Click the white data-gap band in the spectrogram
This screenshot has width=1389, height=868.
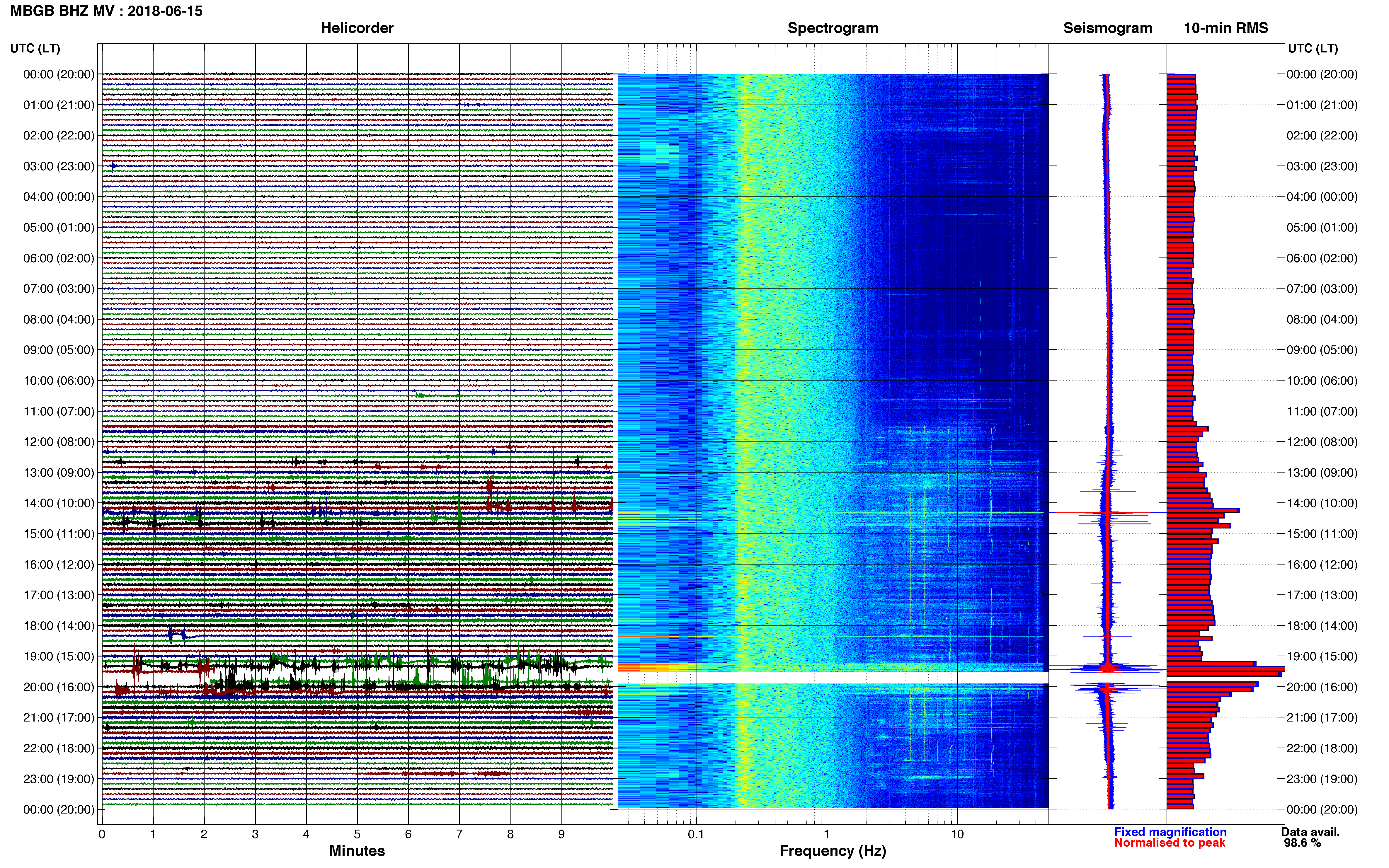tap(833, 677)
